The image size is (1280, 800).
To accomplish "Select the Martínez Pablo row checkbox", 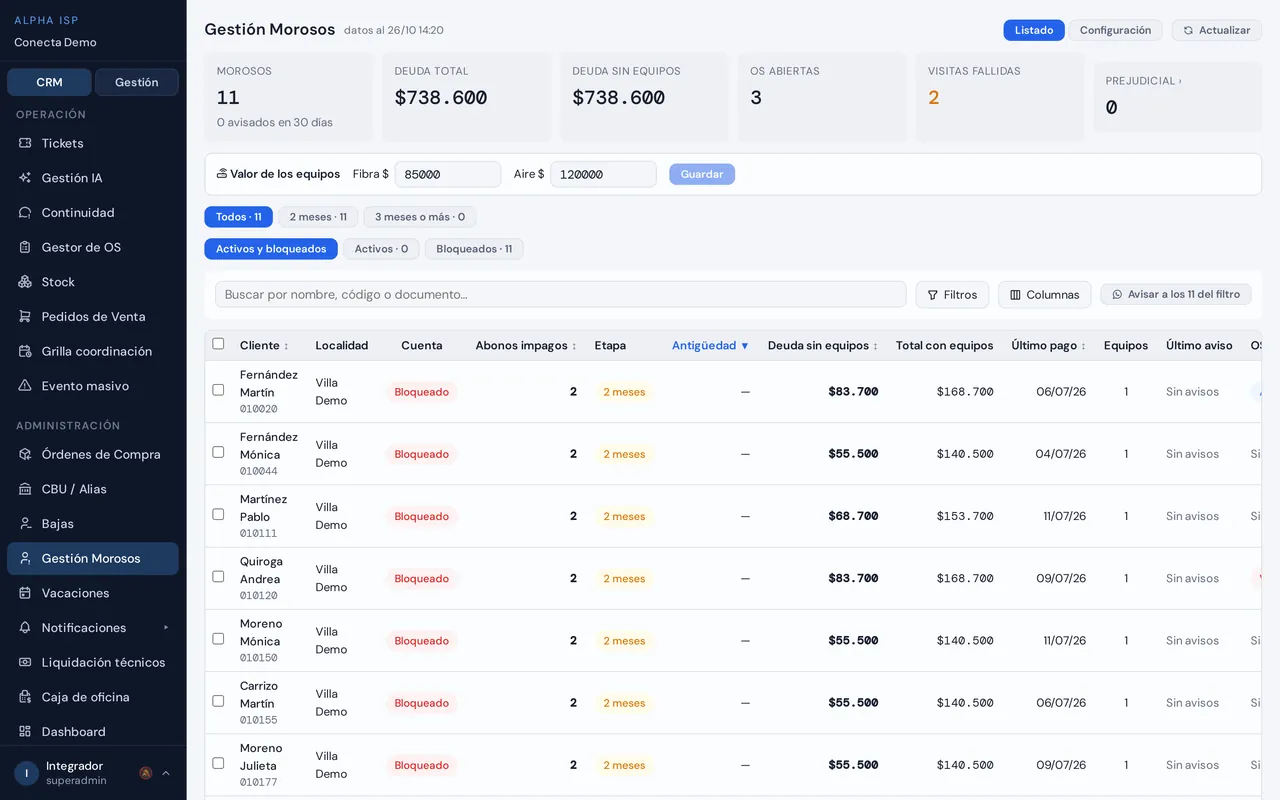I will (218, 514).
